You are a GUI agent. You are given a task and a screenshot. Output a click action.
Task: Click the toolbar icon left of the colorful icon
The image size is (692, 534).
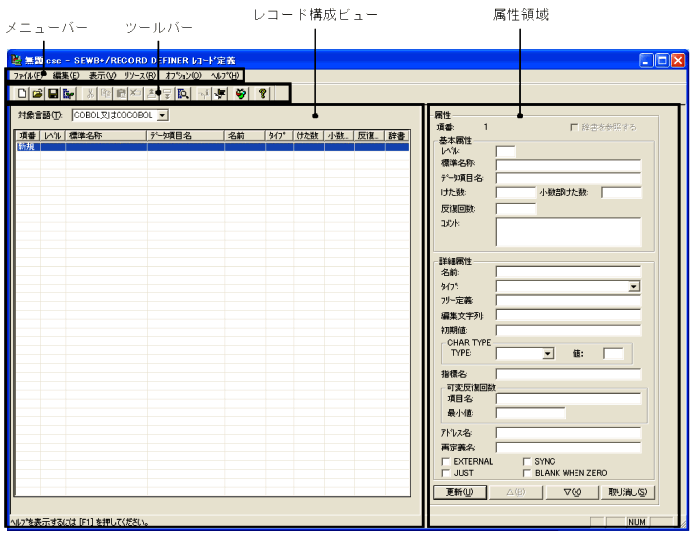[220, 94]
